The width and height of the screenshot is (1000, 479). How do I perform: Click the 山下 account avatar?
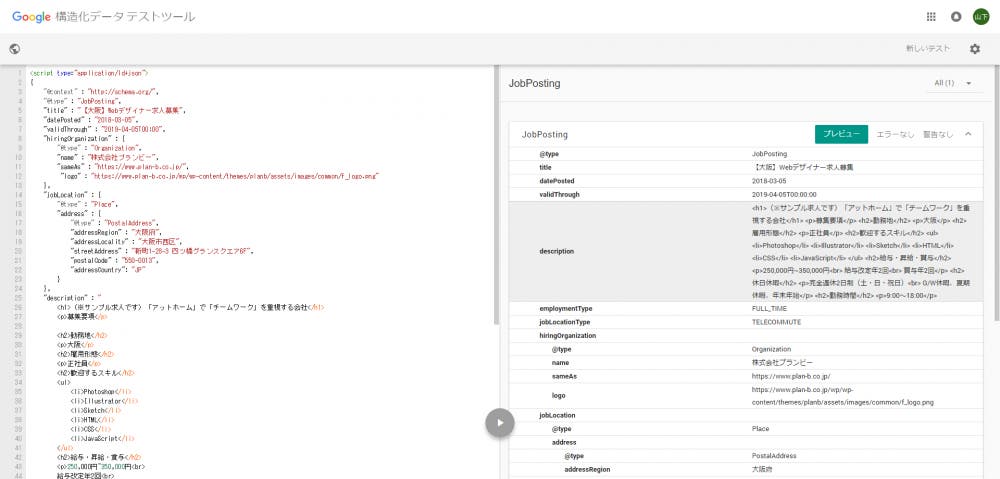pos(981,16)
